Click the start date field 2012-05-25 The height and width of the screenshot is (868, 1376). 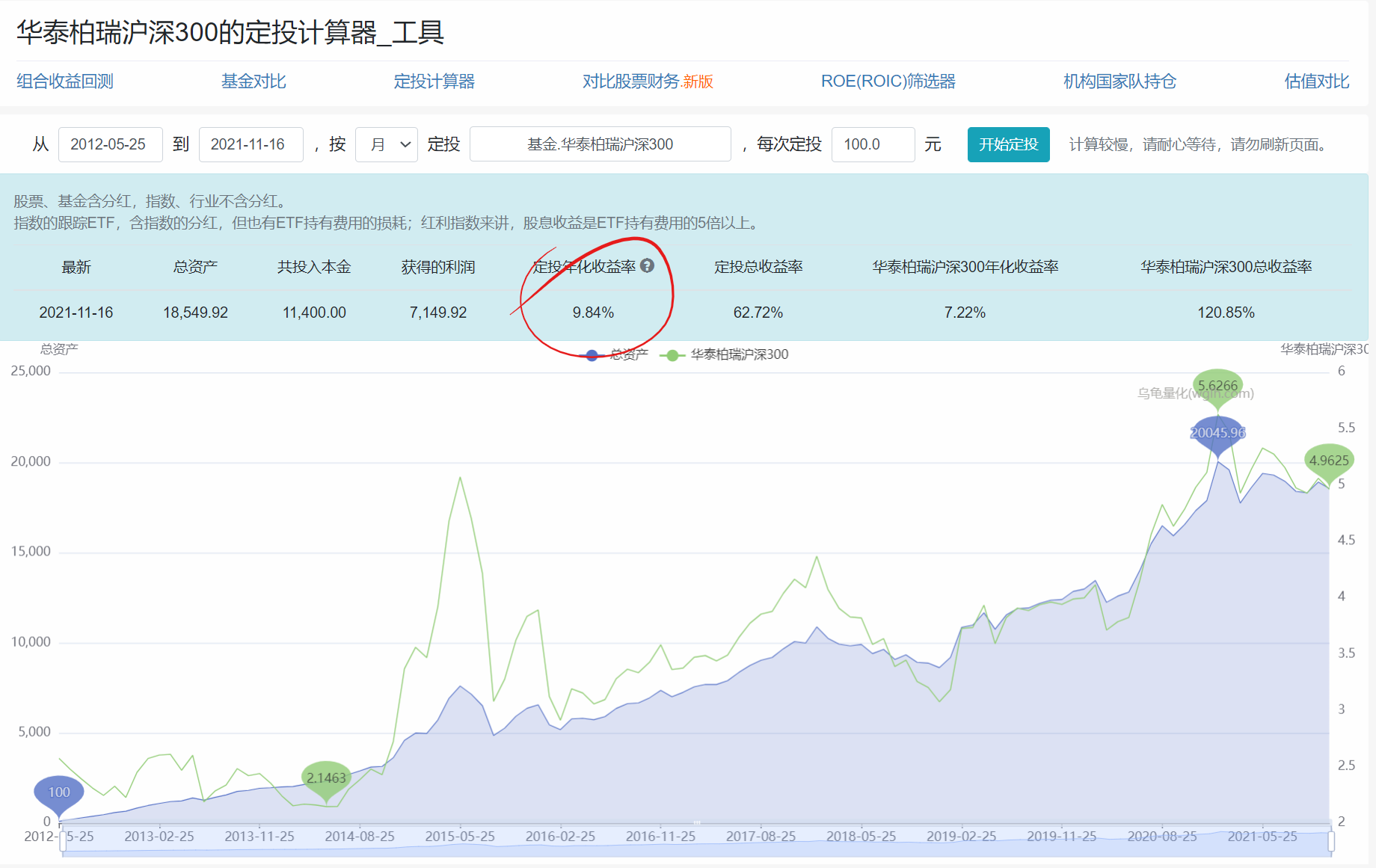point(110,144)
